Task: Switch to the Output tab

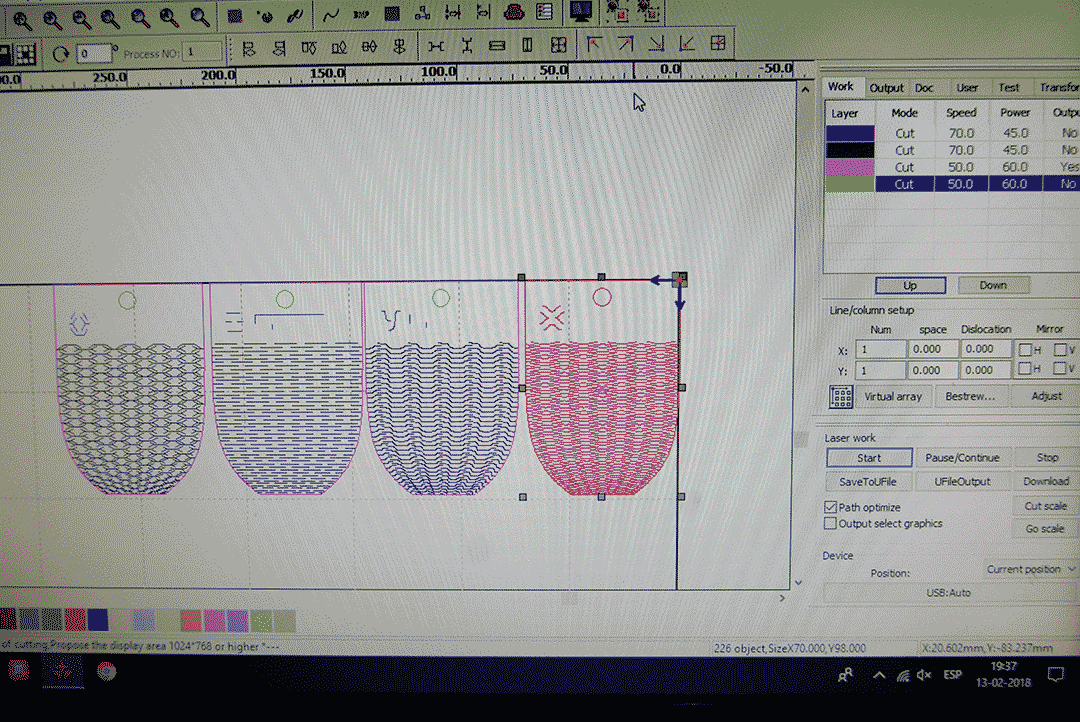Action: coord(886,88)
